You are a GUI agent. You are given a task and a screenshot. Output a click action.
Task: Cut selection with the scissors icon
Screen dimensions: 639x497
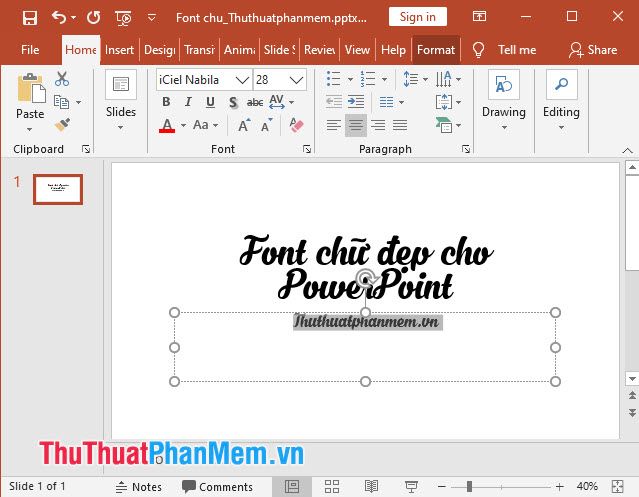pyautogui.click(x=62, y=79)
